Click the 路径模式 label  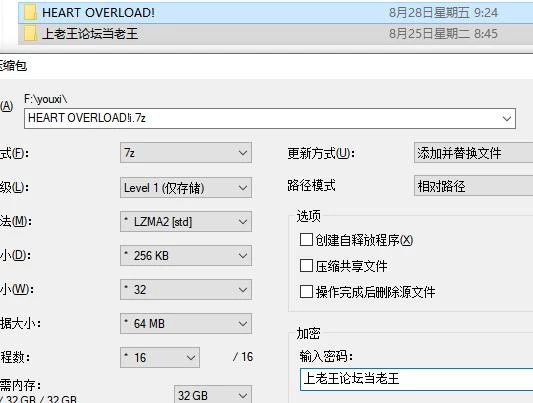(x=311, y=186)
